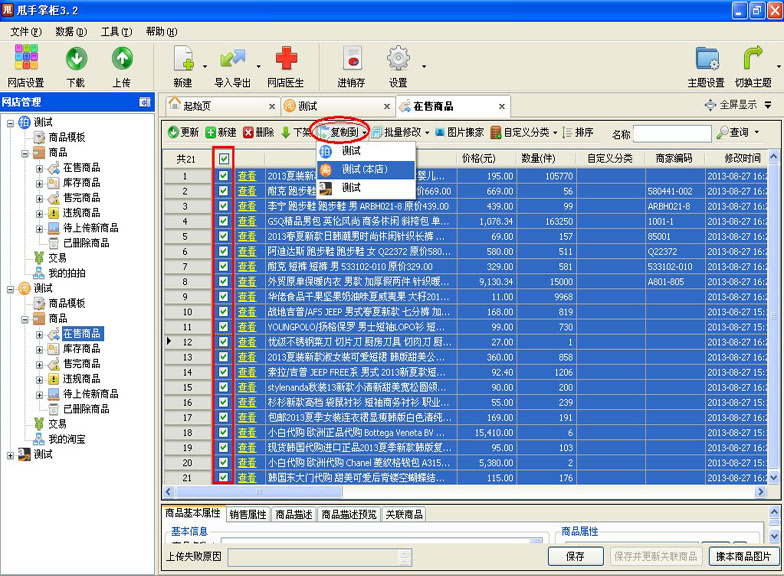
Task: Expand the third 测试 store node
Action: click(x=10, y=455)
